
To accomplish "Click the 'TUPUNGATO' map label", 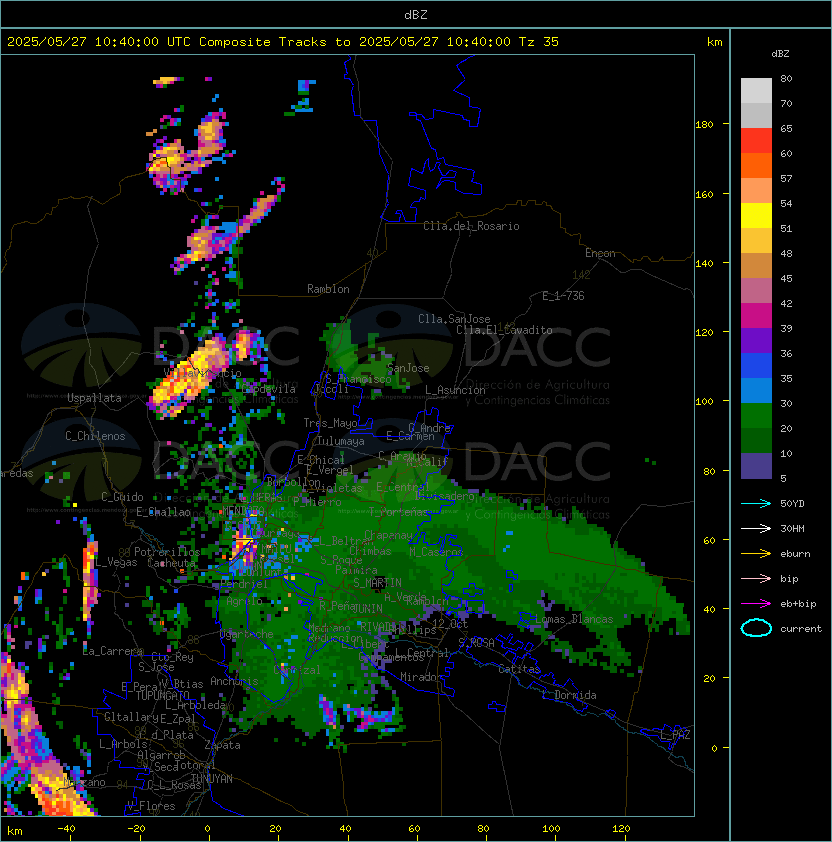I will tap(162, 696).
